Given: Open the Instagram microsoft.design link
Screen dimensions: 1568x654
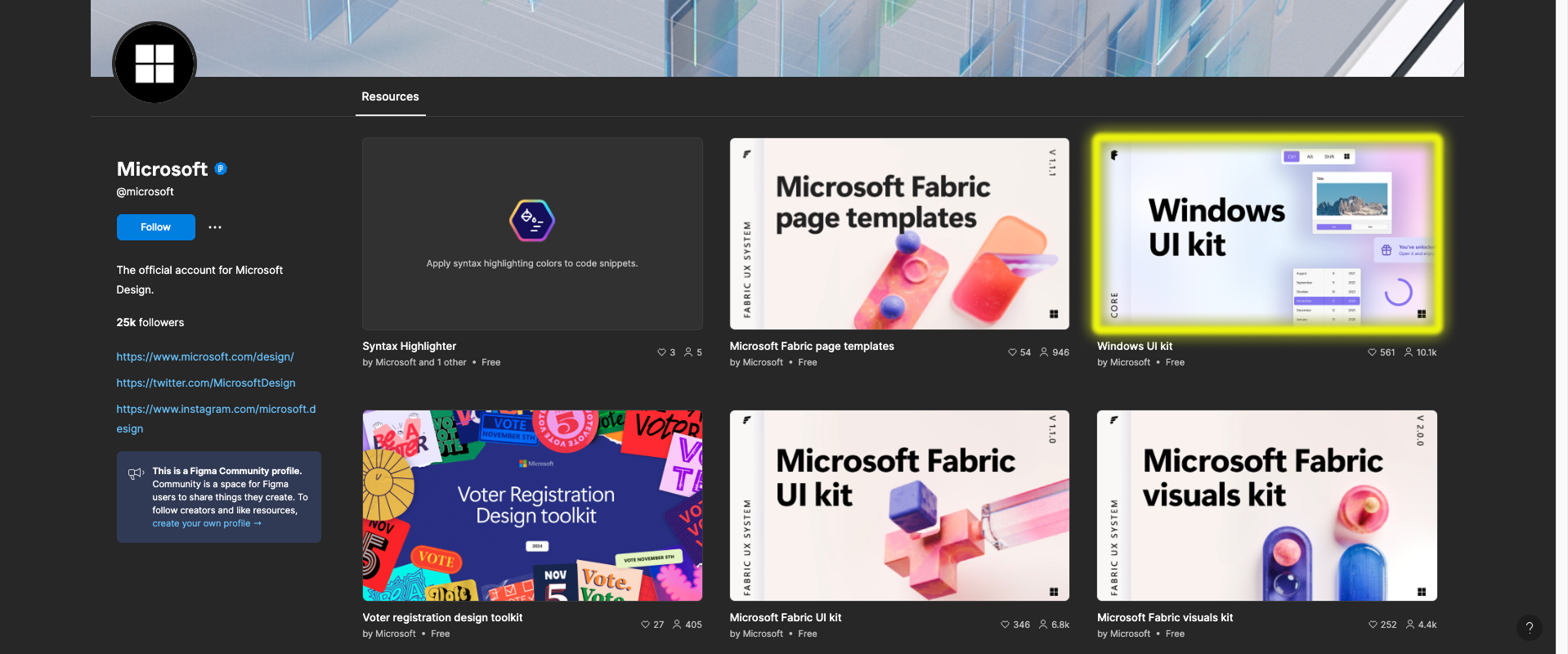Looking at the screenshot, I should tap(216, 419).
